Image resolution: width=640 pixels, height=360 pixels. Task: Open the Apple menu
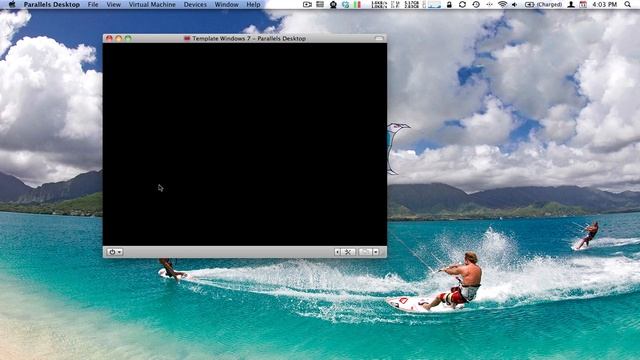pyautogui.click(x=12, y=4)
